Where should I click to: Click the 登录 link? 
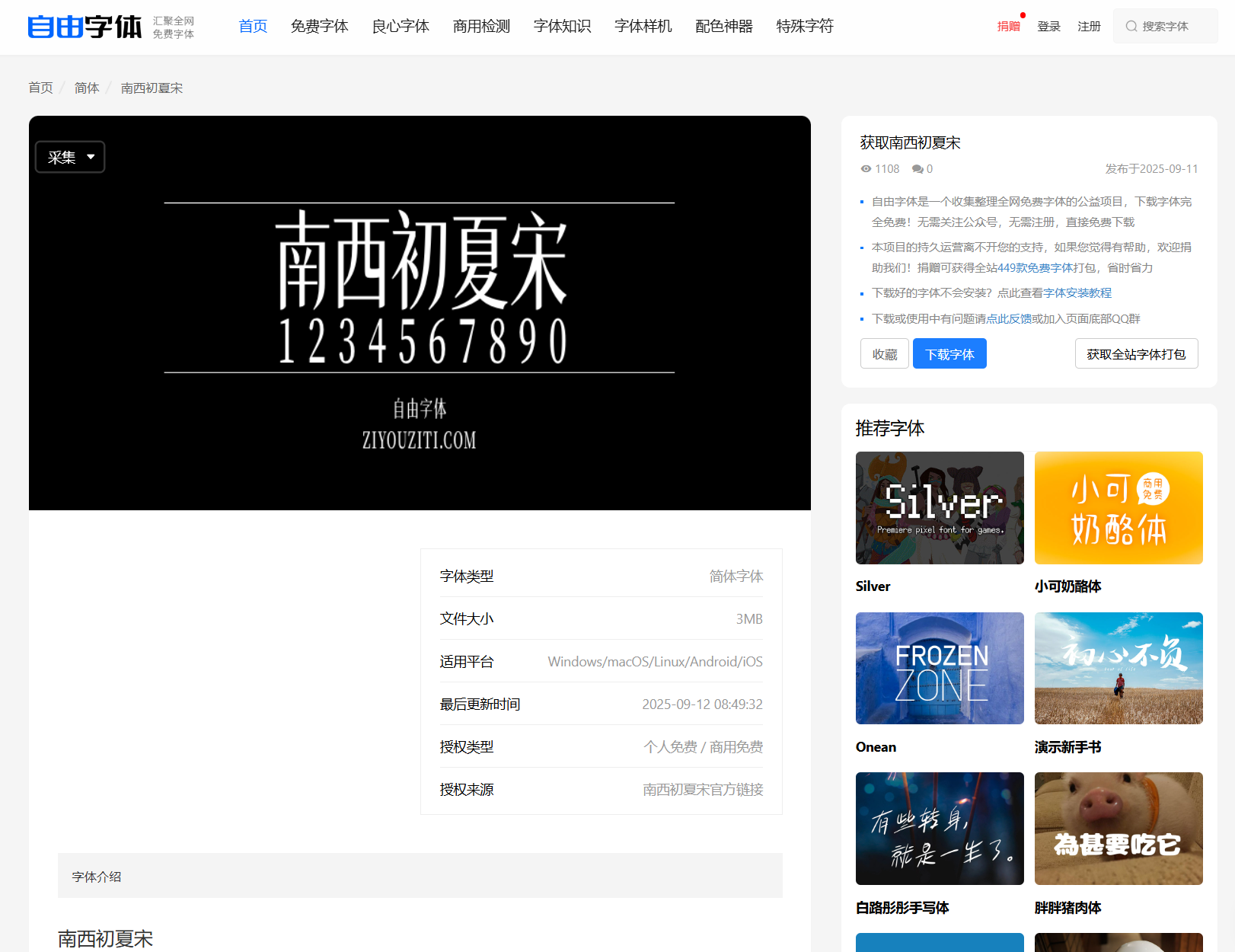click(1049, 27)
